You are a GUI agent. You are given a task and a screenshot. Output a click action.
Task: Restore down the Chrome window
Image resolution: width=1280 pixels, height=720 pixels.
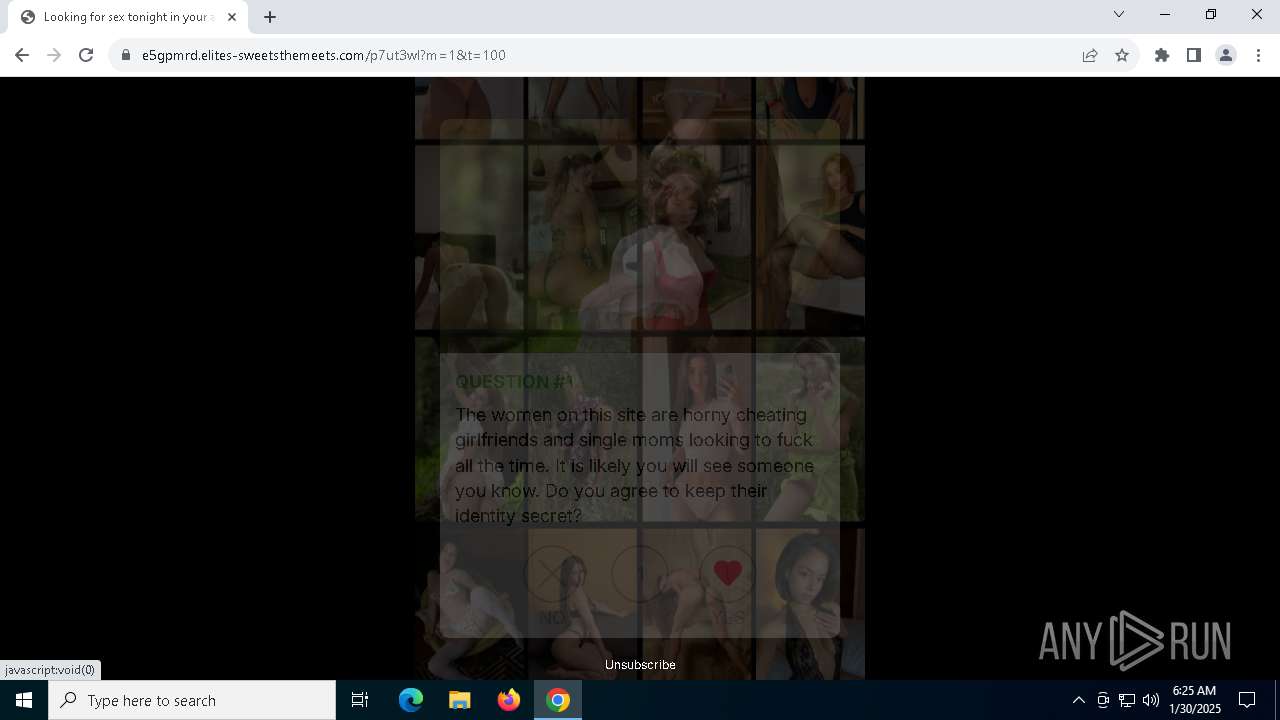[1211, 14]
